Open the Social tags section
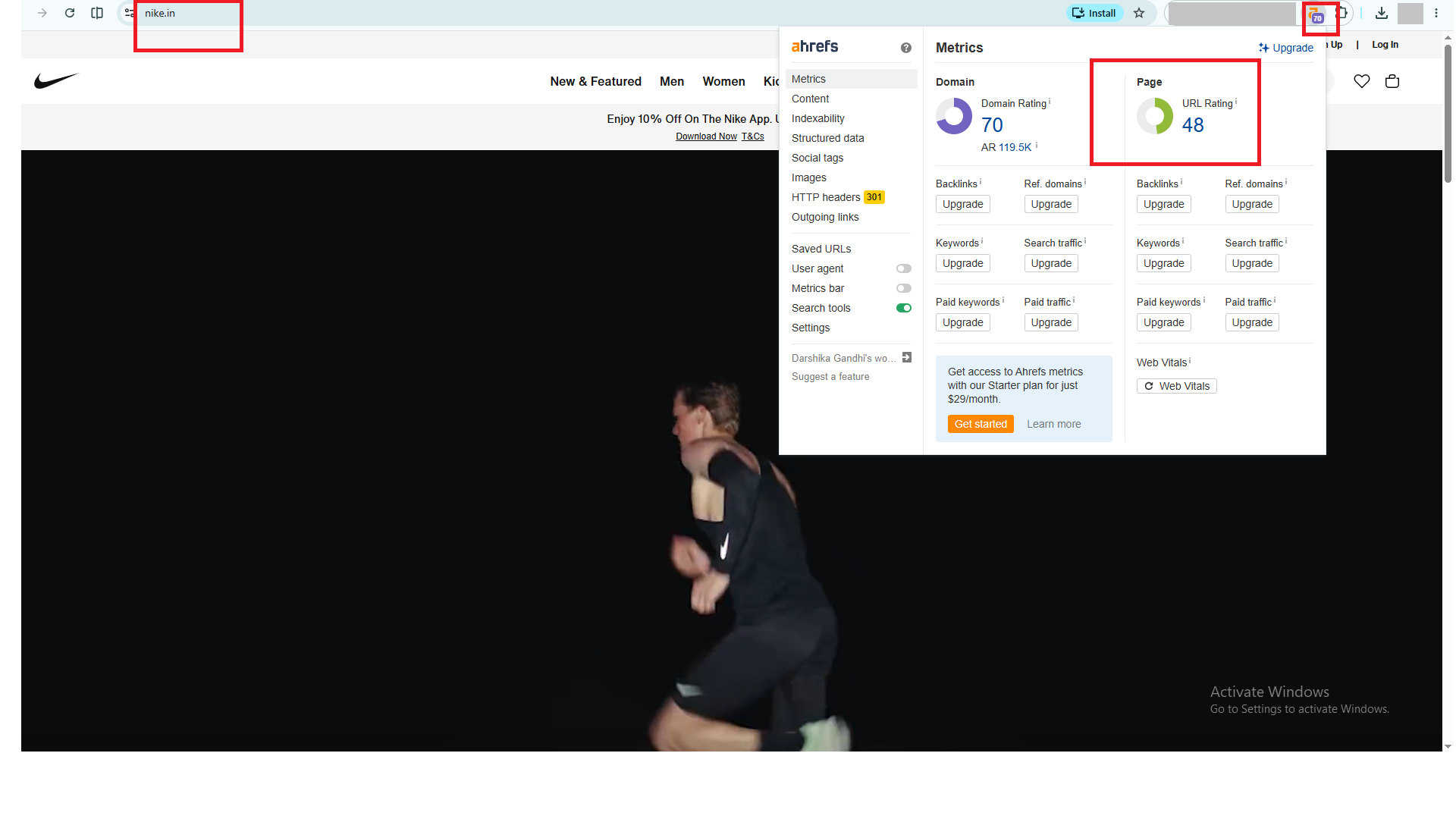This screenshot has height=819, width=1456. tap(817, 158)
